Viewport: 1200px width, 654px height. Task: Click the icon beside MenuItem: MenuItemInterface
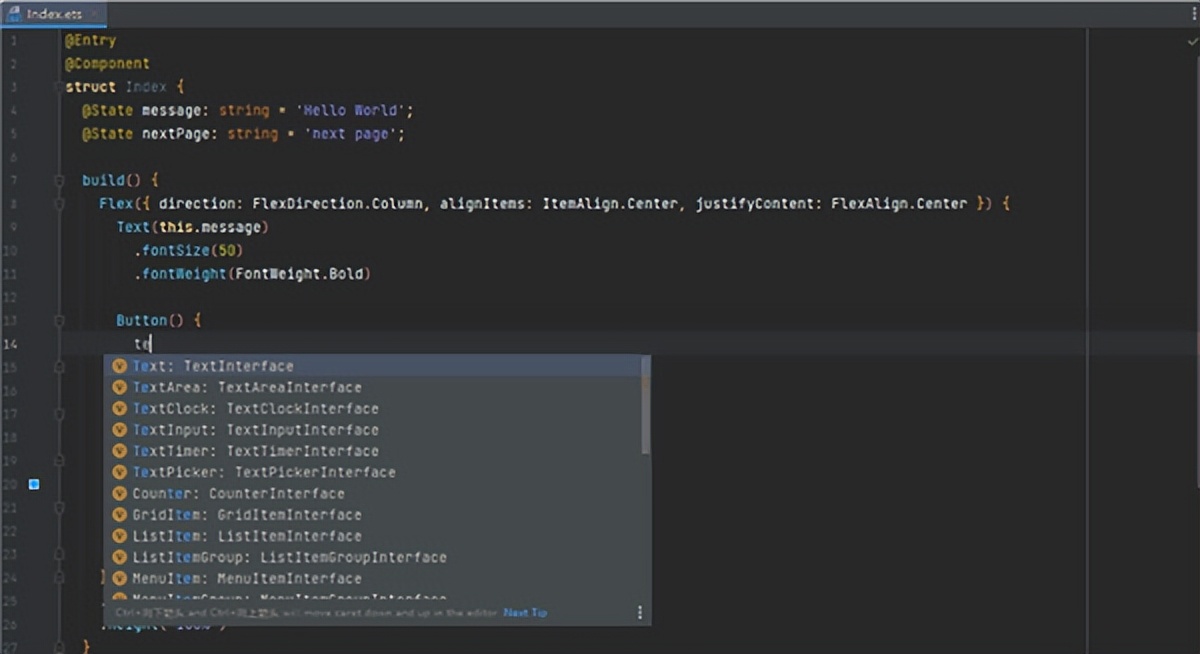tap(120, 578)
